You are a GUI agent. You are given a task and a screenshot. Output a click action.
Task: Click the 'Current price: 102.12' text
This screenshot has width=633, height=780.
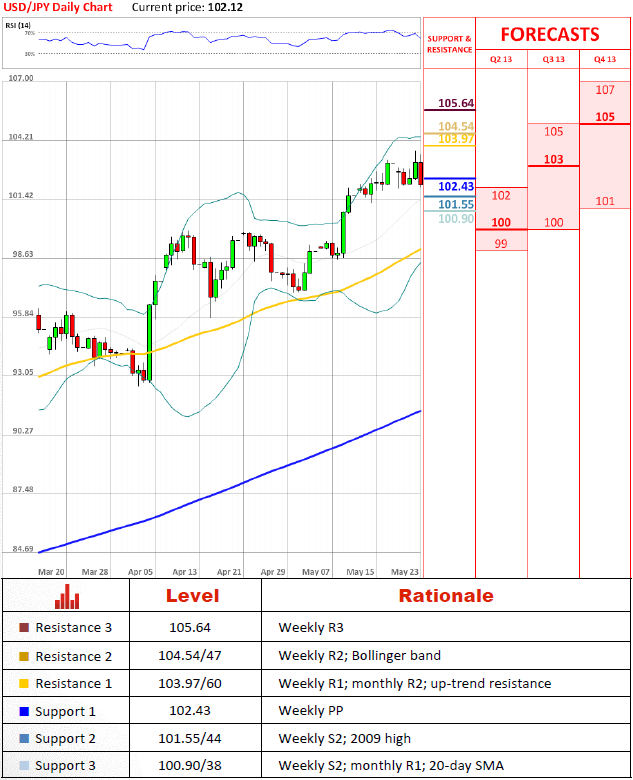pyautogui.click(x=187, y=7)
